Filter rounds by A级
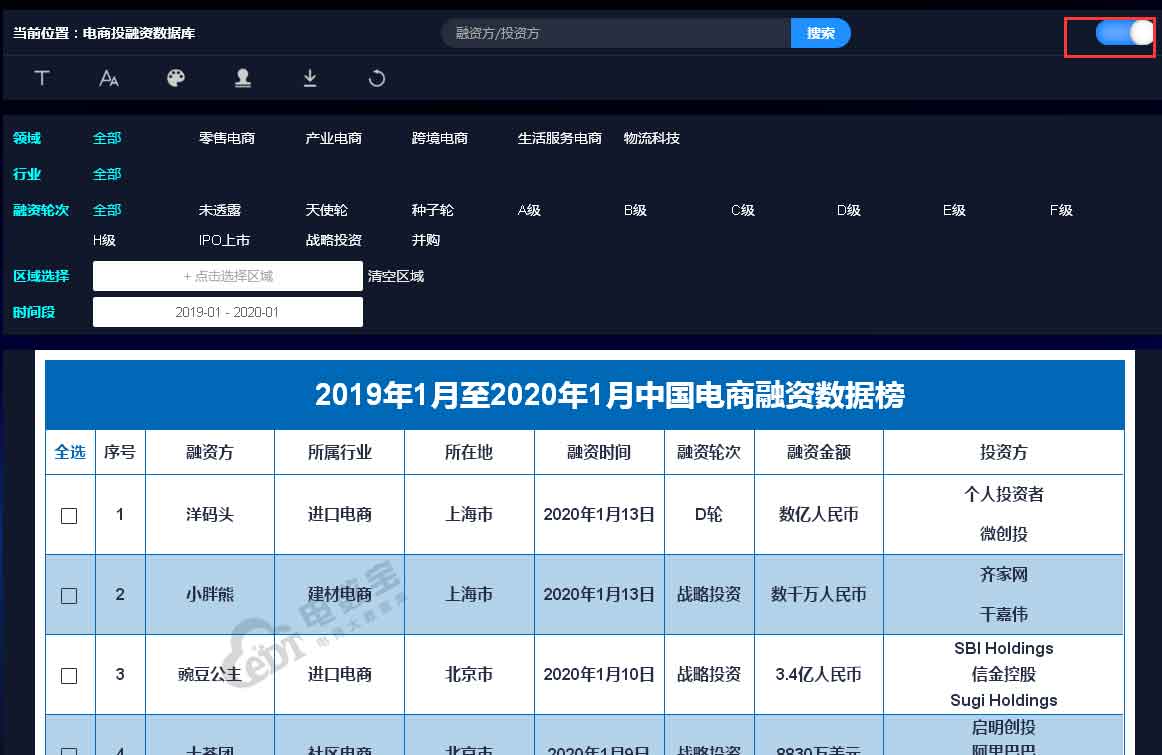This screenshot has width=1162, height=755. [x=529, y=210]
